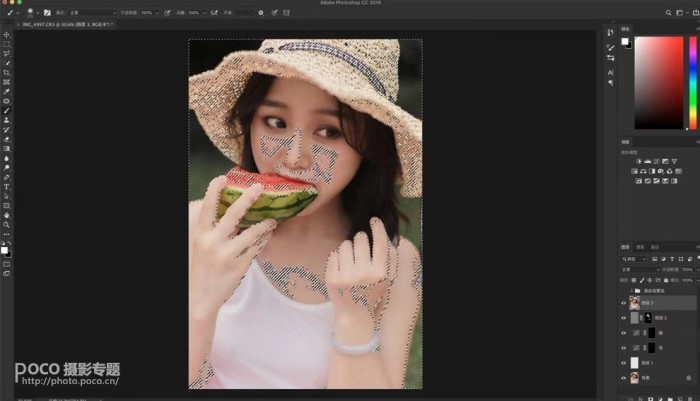Hide the first curves adjustment layer
The image size is (700, 401).
pyautogui.click(x=624, y=333)
